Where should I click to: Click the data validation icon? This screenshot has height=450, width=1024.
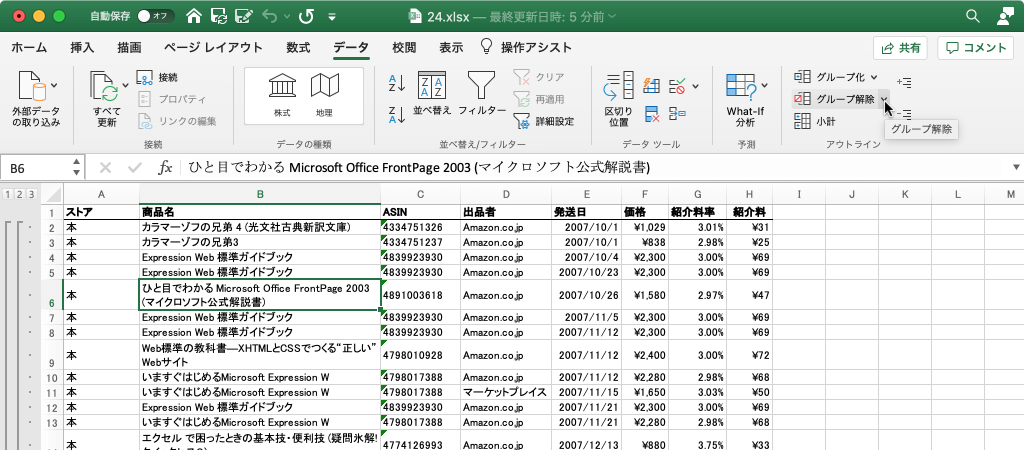pyautogui.click(x=678, y=86)
